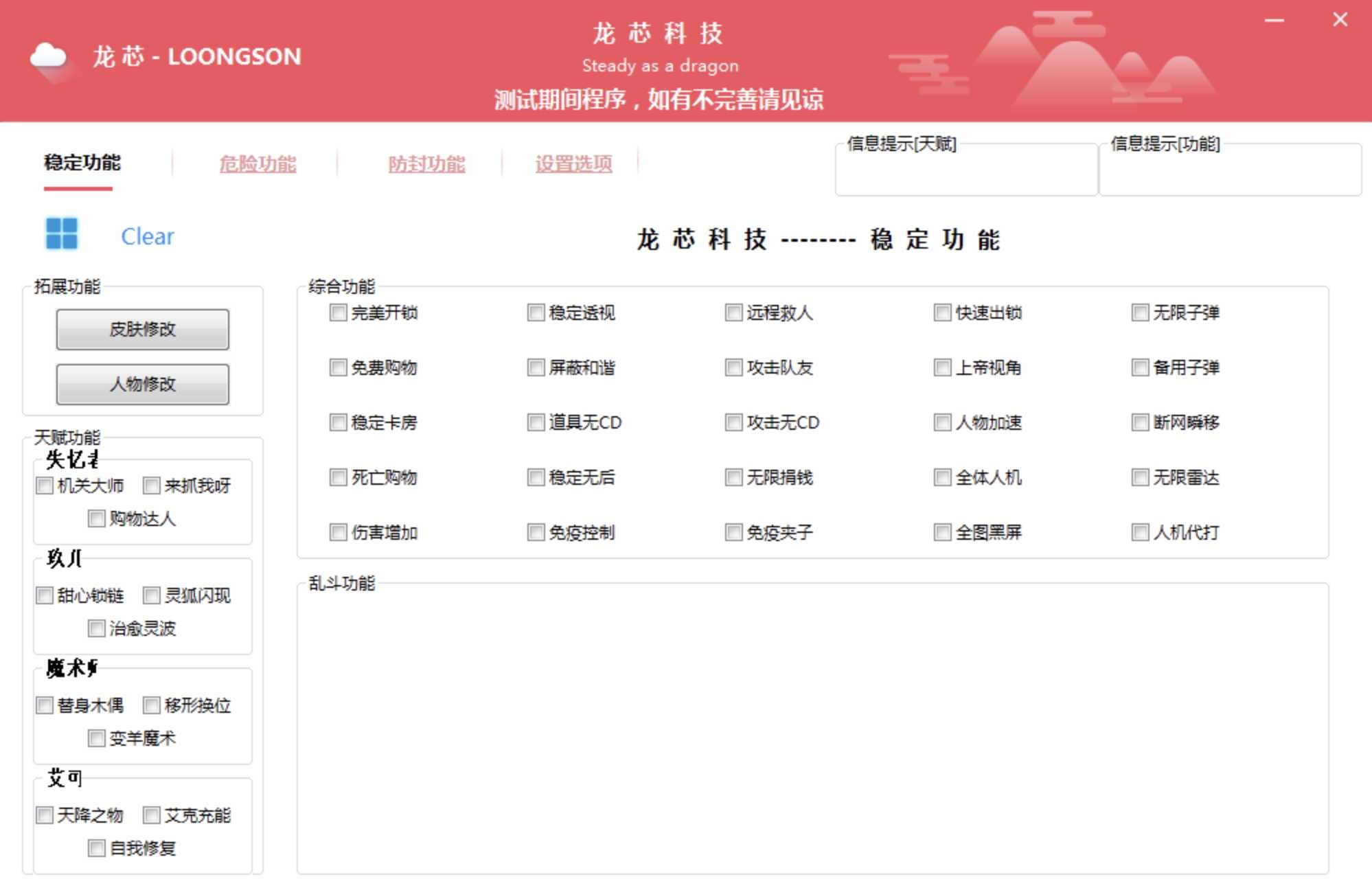Toggle the 替身木偶 checkbox
This screenshot has width=1372, height=890.
tap(45, 705)
